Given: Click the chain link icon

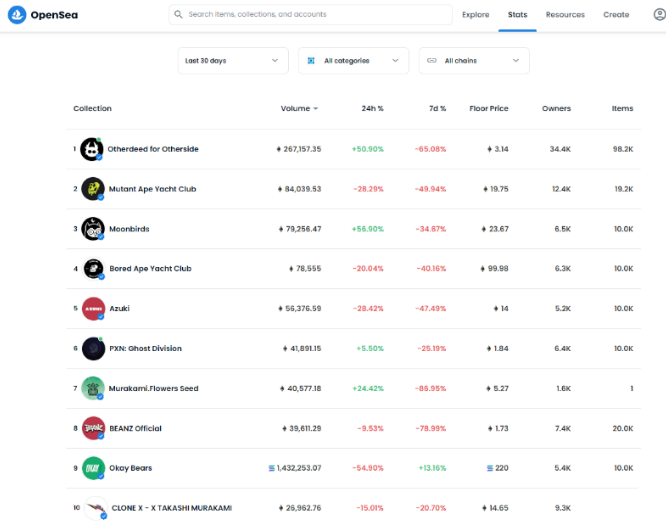Looking at the screenshot, I should click(x=432, y=61).
